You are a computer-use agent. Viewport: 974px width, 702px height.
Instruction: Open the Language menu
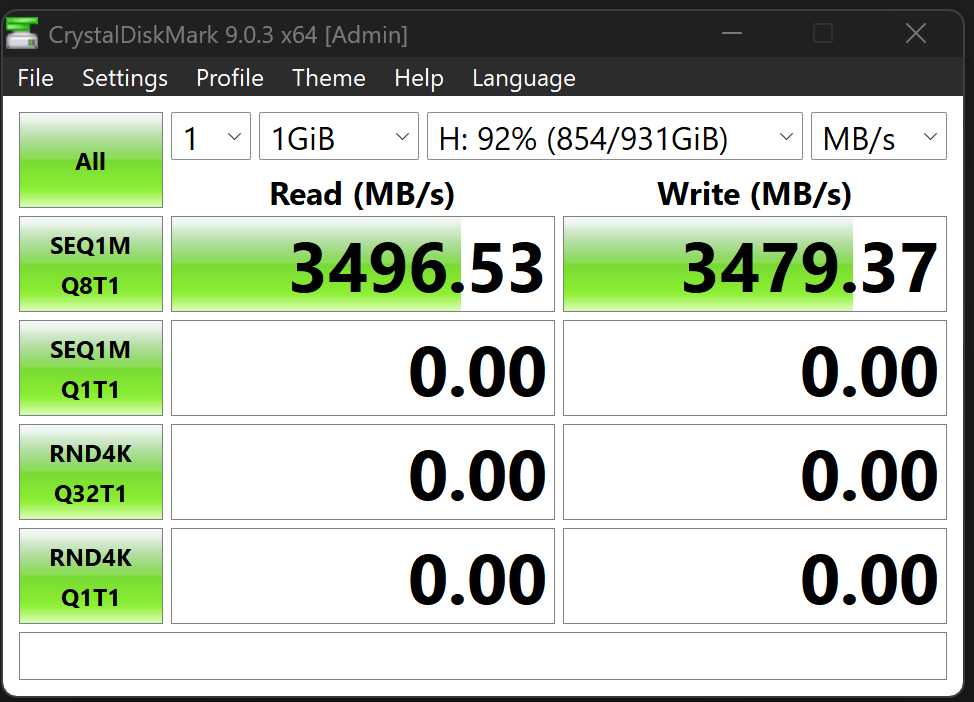[524, 78]
